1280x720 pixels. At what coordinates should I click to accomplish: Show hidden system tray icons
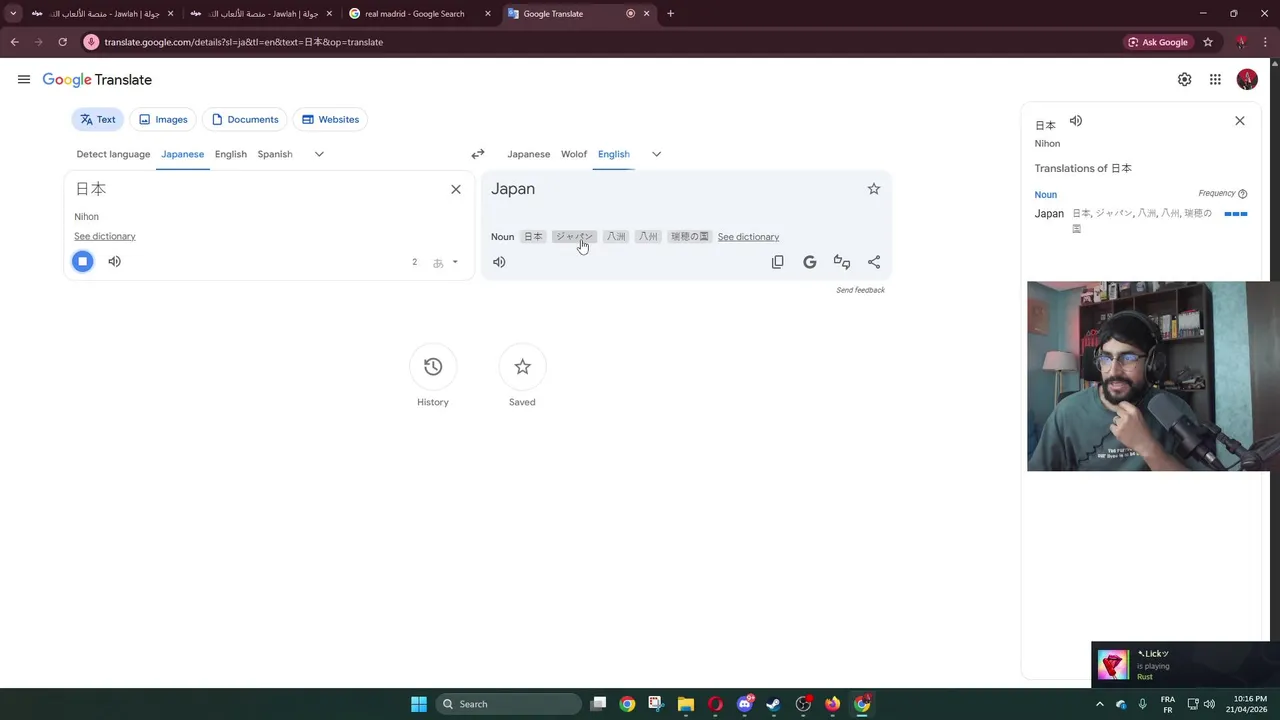coord(1100,704)
